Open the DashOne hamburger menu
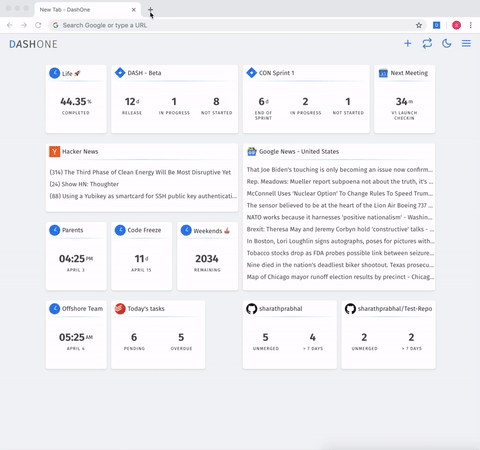Screen dimensions: 480x450 466,43
